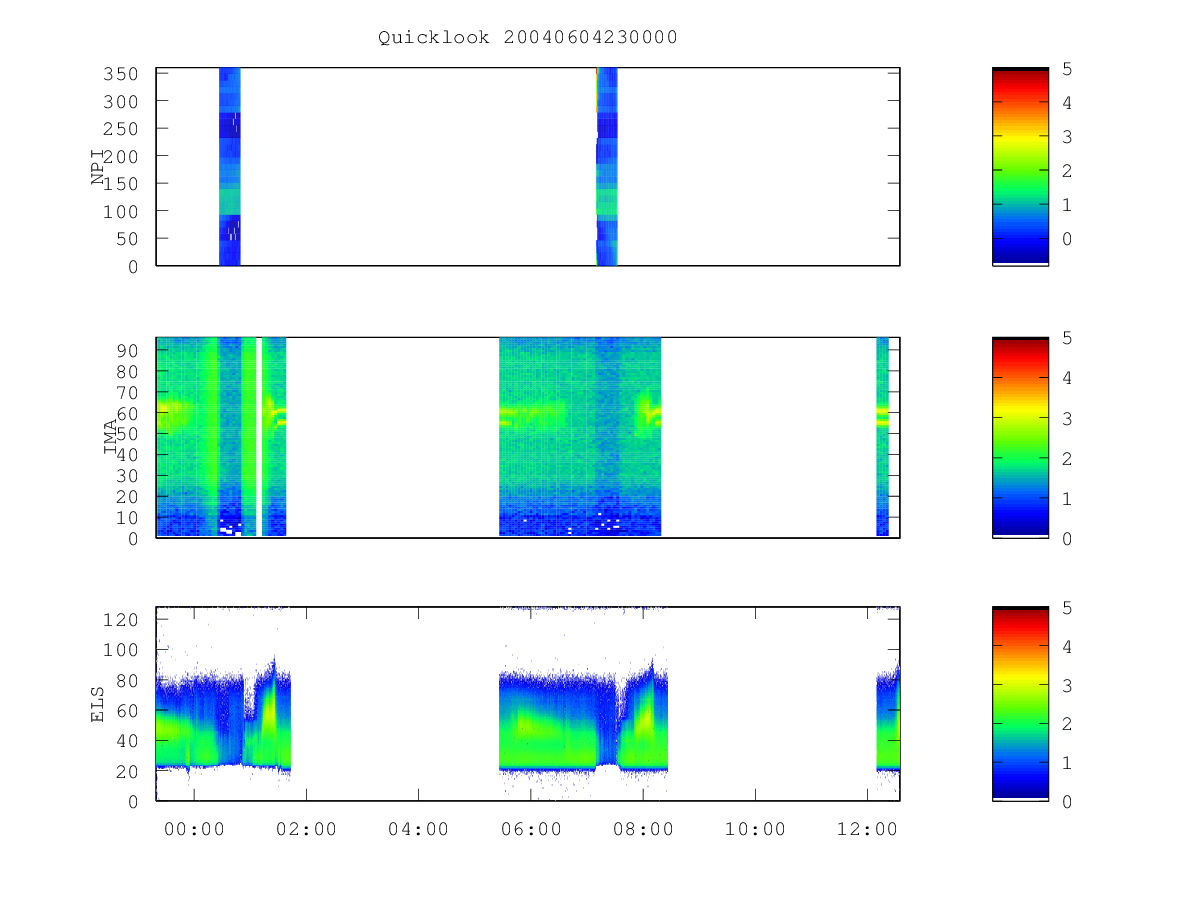Click the 00:00 time axis label
Image resolution: width=1200 pixels, height=900 pixels.
[194, 829]
